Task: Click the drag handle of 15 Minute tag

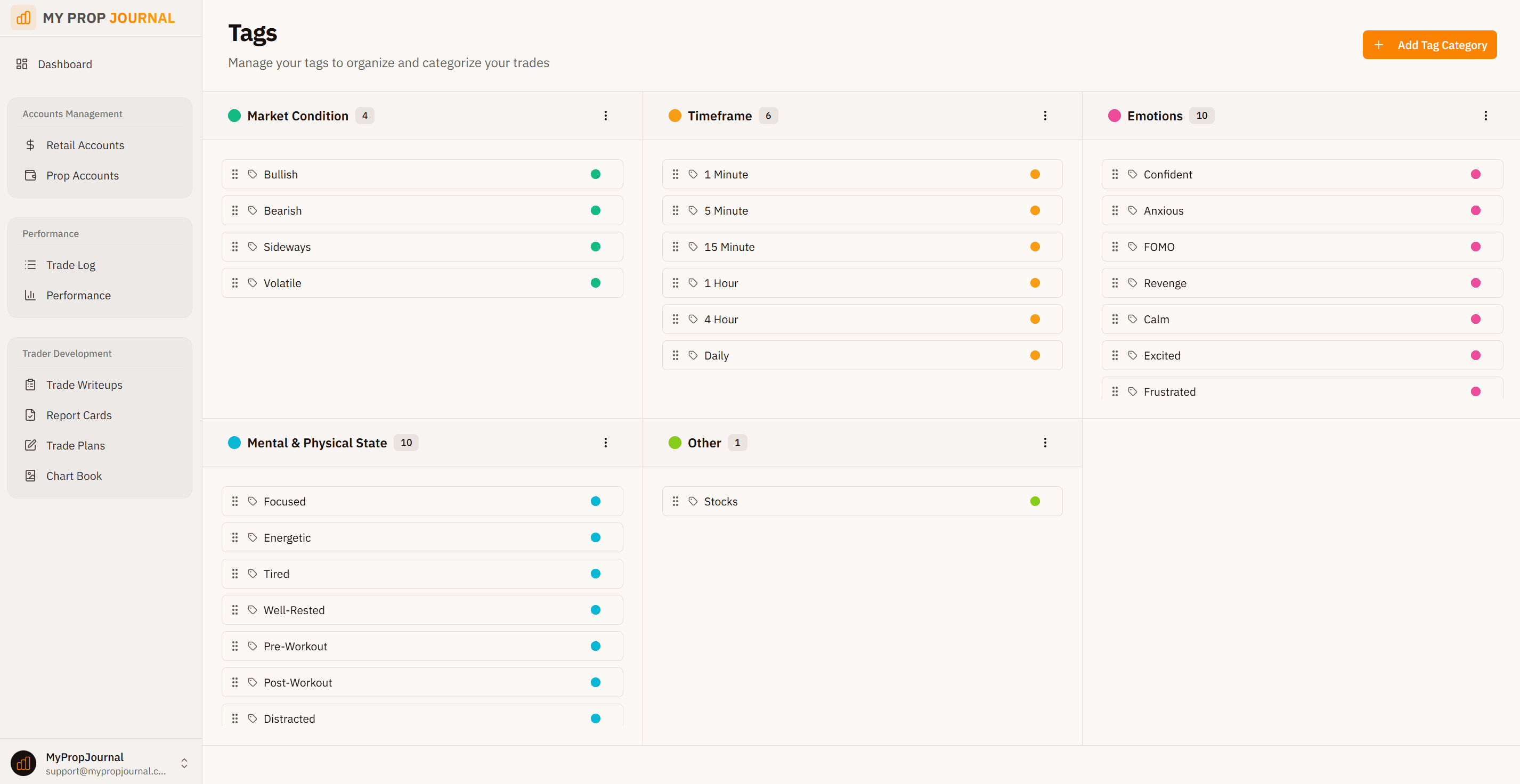Action: [x=676, y=247]
